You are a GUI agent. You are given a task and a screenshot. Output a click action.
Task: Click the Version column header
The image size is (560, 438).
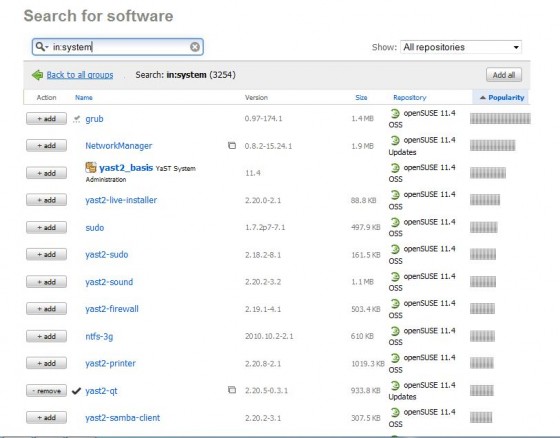click(x=256, y=98)
